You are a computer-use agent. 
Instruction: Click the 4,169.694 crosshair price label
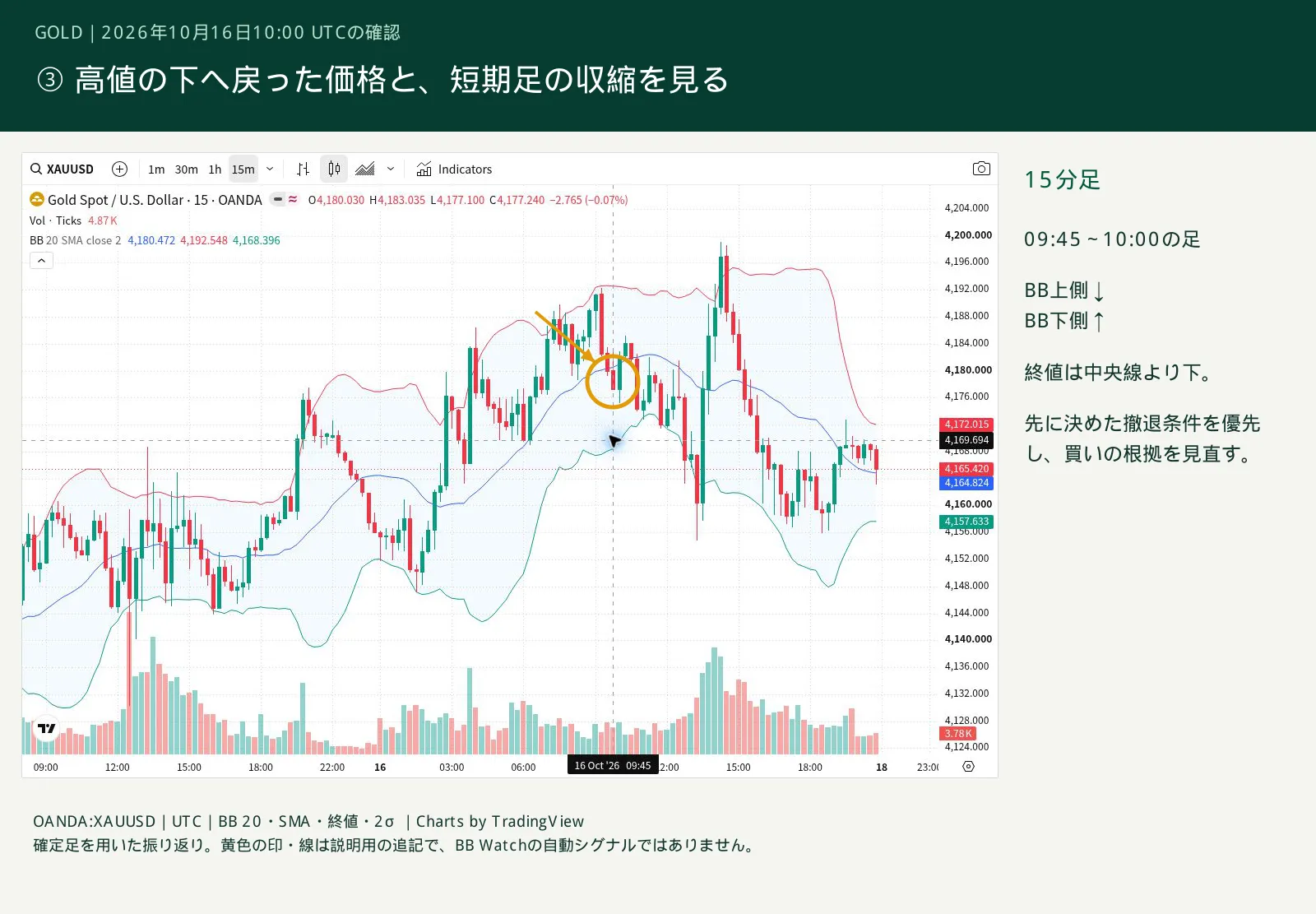[x=966, y=440]
